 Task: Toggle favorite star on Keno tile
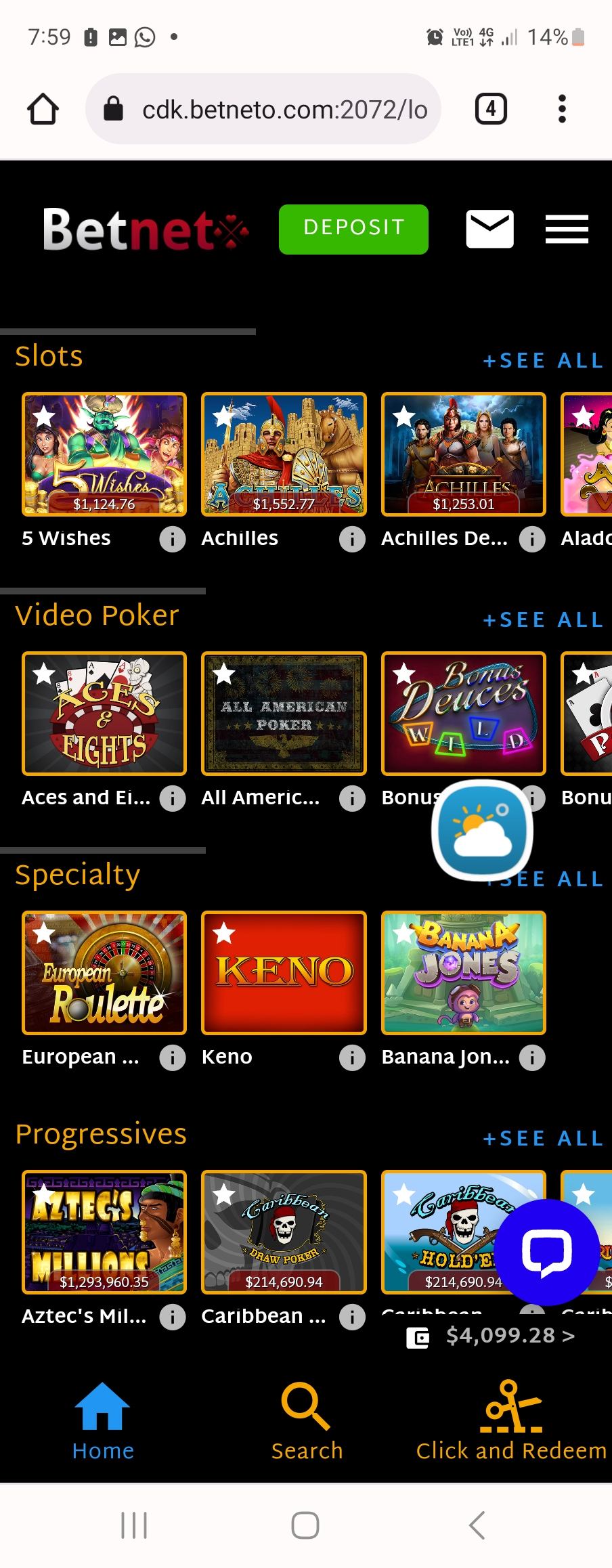(224, 934)
